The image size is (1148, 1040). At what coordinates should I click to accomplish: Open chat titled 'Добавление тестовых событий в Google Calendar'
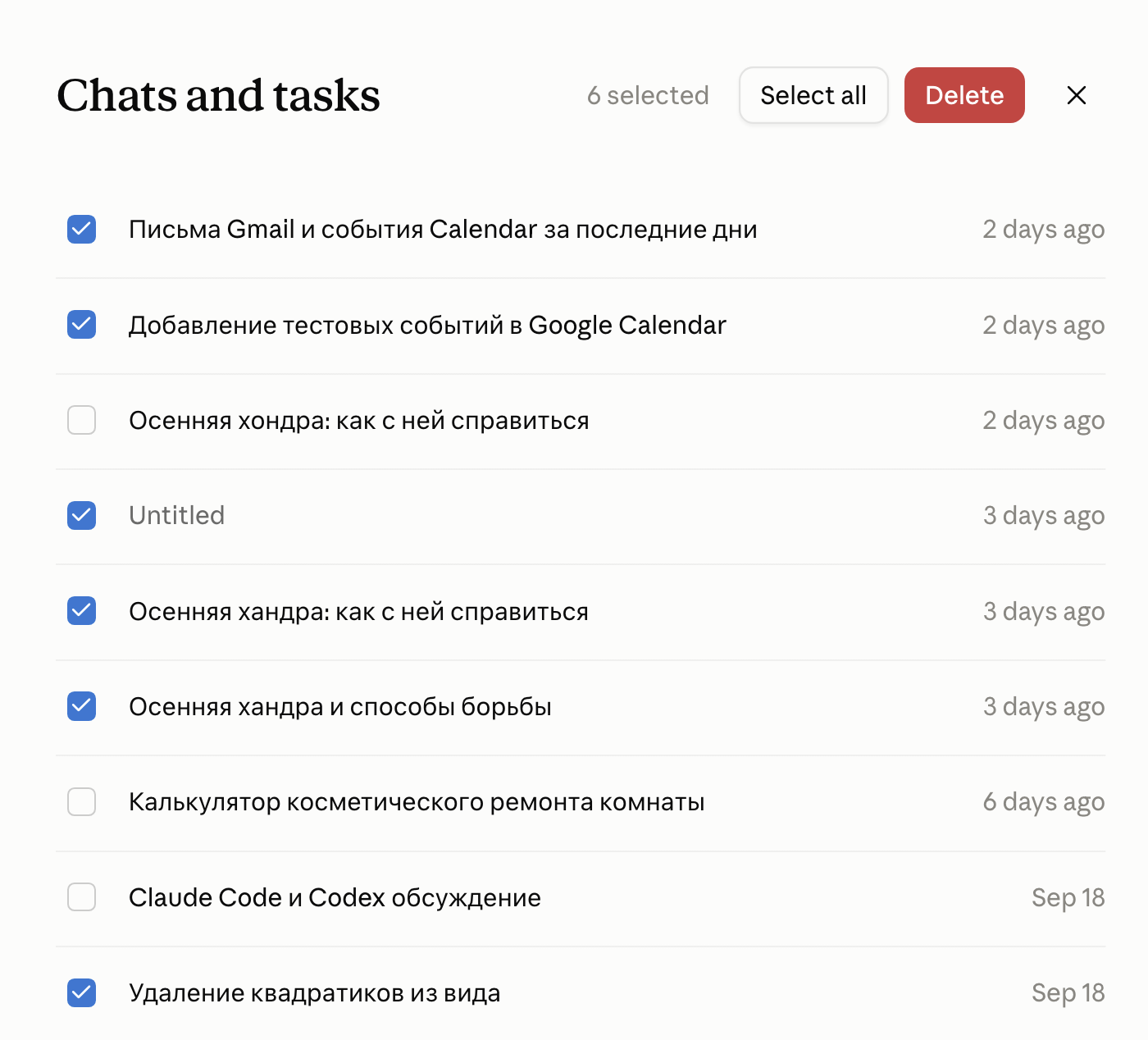(427, 326)
